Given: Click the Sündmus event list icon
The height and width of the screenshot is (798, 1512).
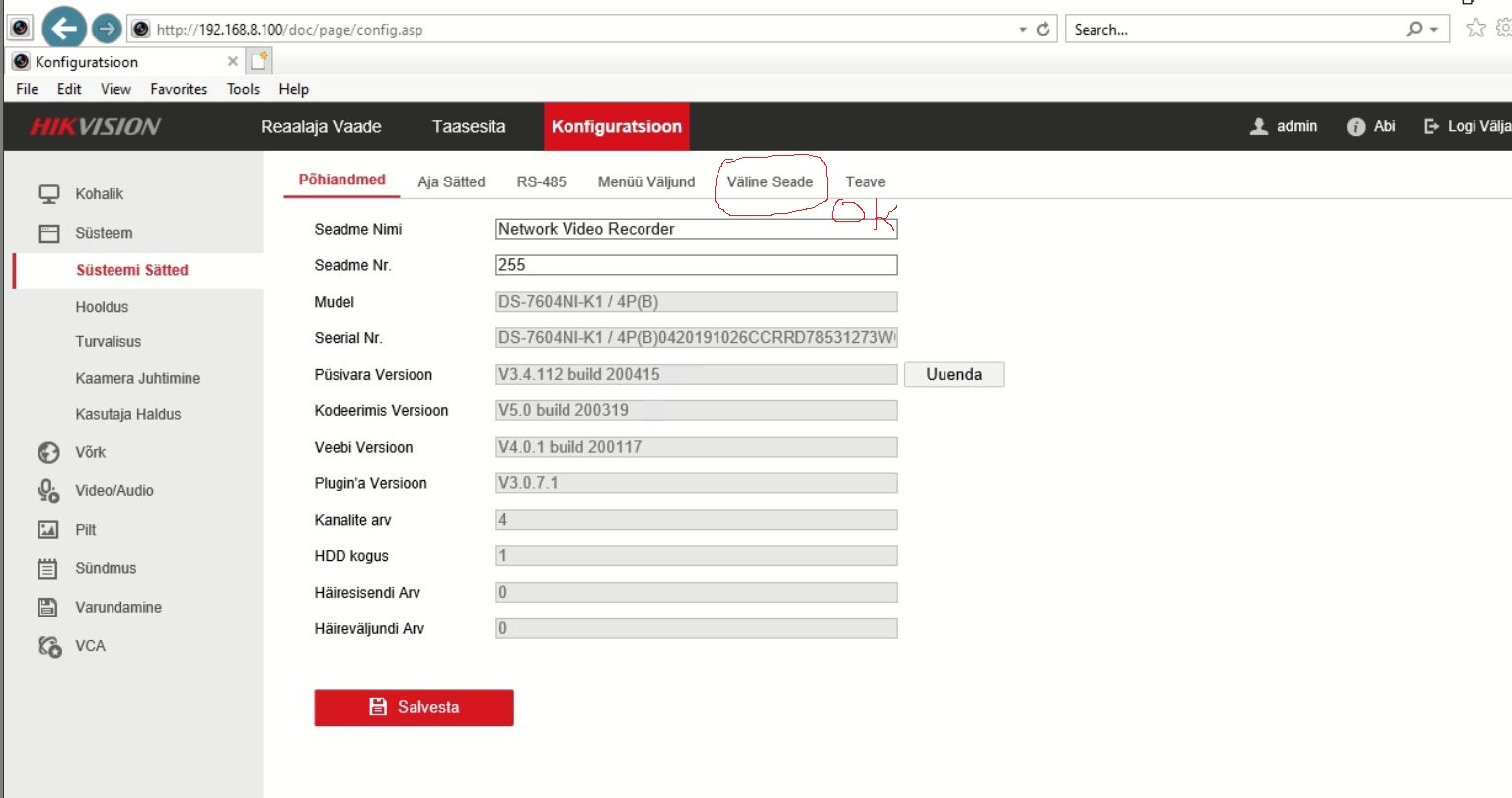Looking at the screenshot, I should [x=48, y=568].
